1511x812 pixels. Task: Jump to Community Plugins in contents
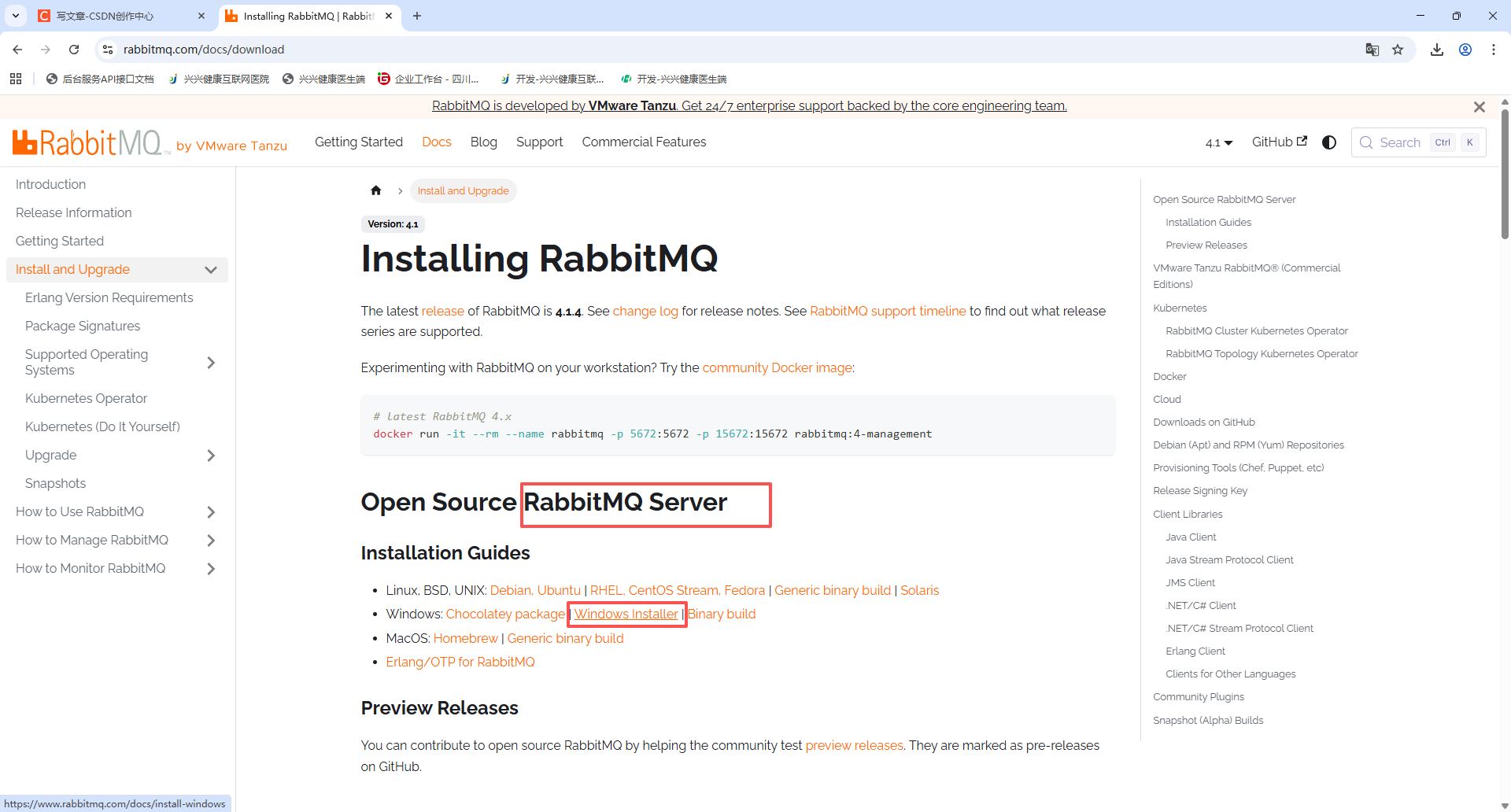click(1199, 696)
